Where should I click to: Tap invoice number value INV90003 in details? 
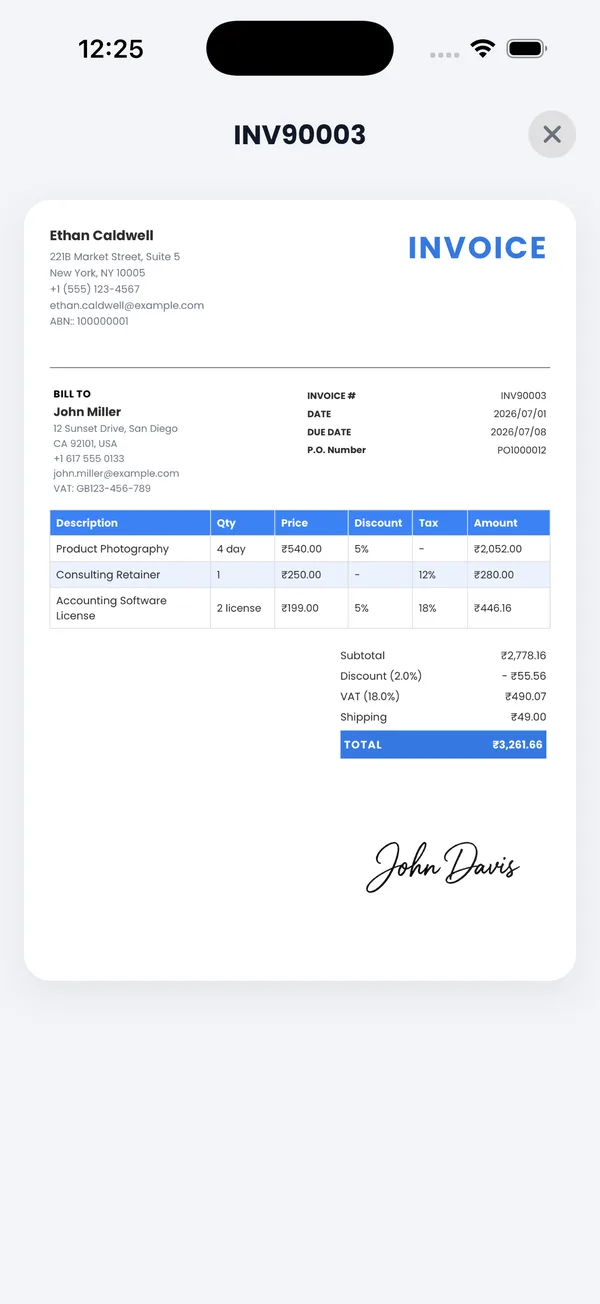pos(523,396)
